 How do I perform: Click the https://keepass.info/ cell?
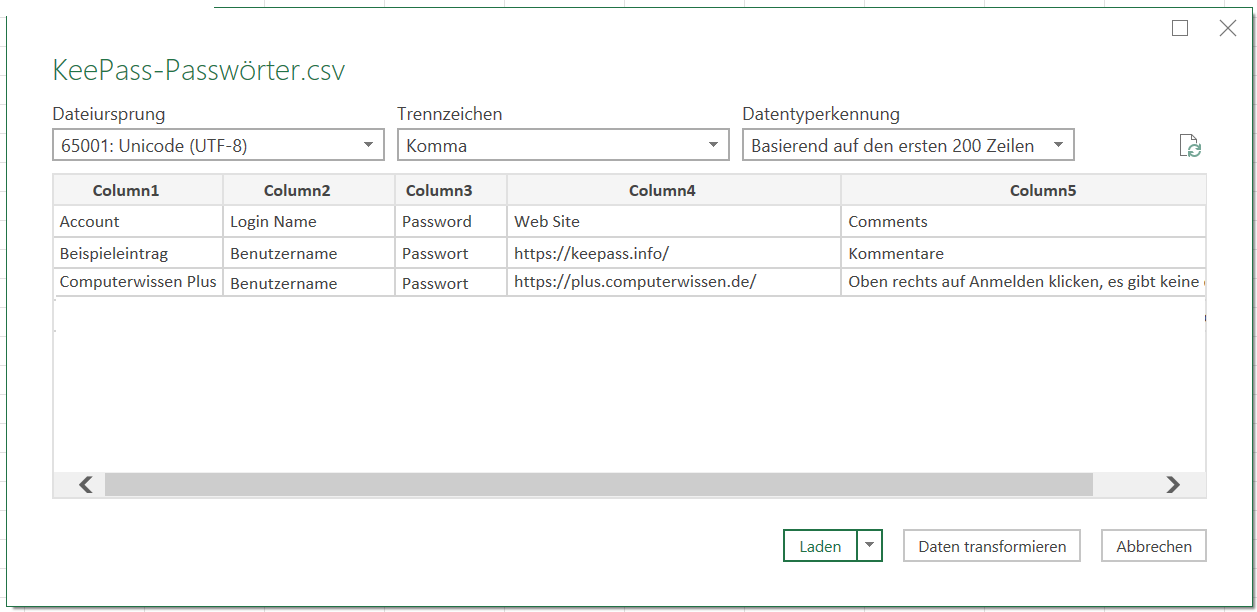click(x=591, y=253)
